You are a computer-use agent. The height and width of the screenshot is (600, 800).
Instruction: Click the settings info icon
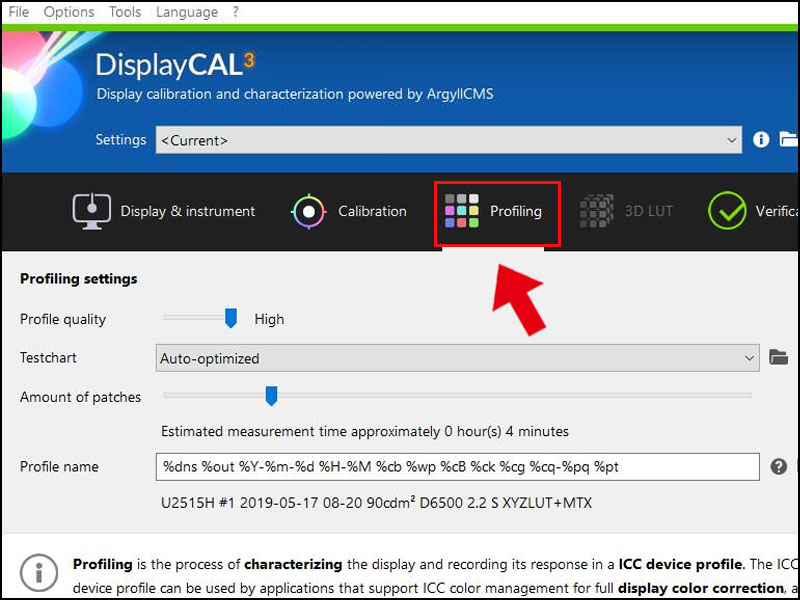(761, 139)
